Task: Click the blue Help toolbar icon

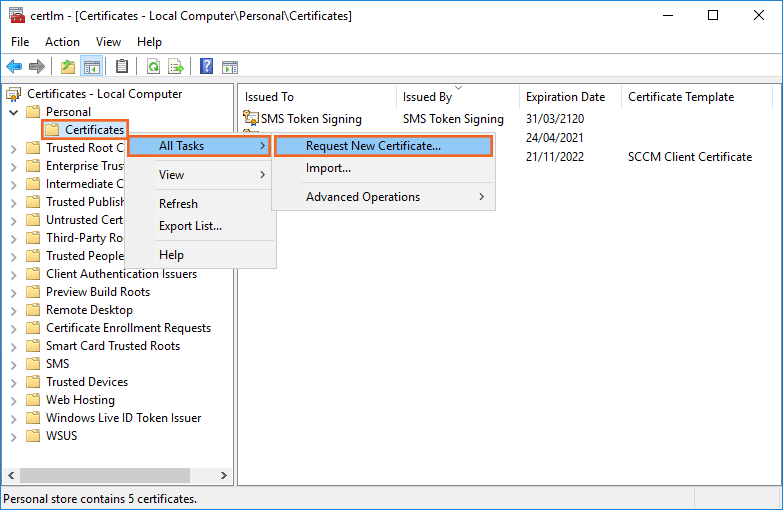Action: point(206,67)
